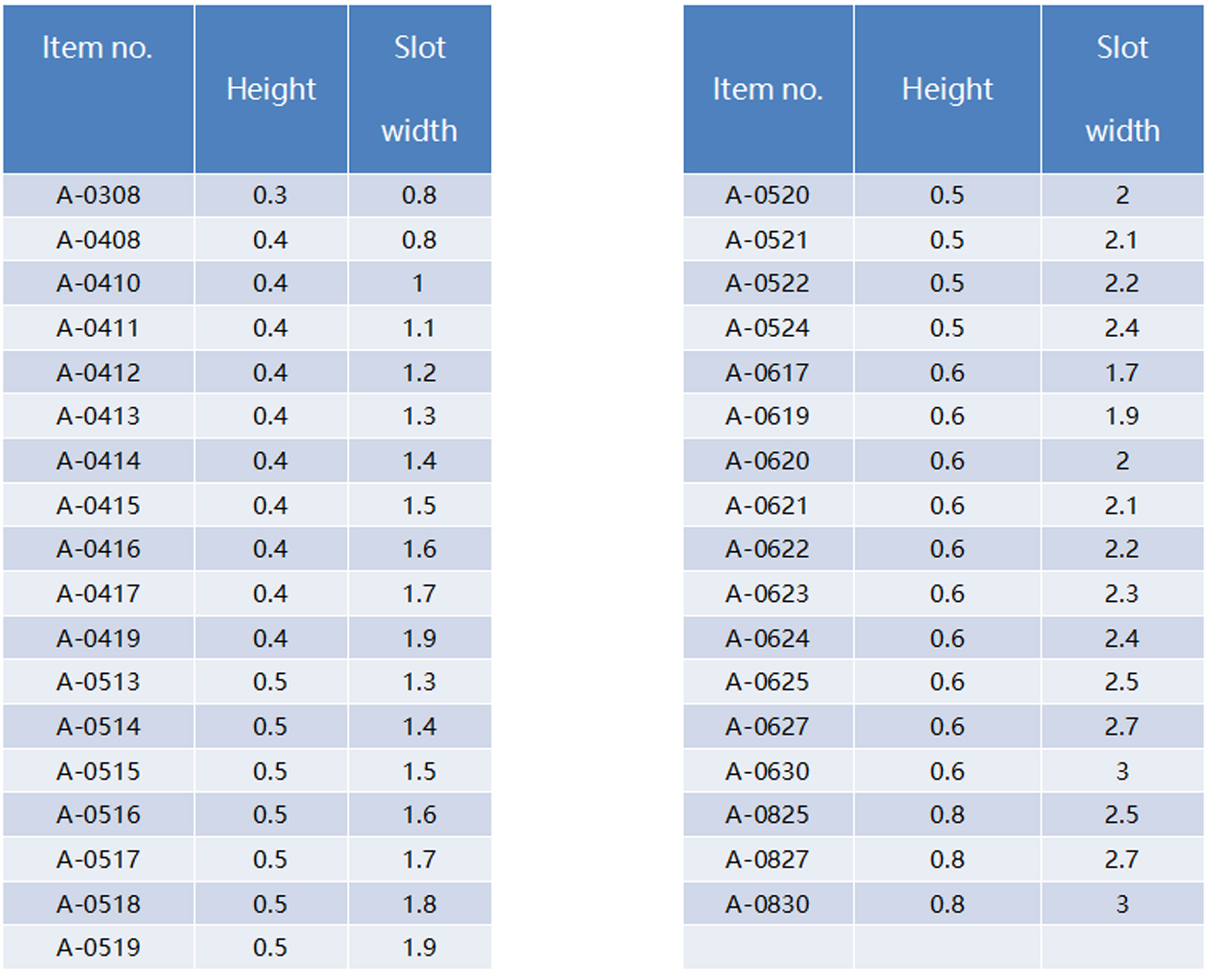Click the A-0825 item number cell
The image size is (1212, 980).
pos(768,814)
